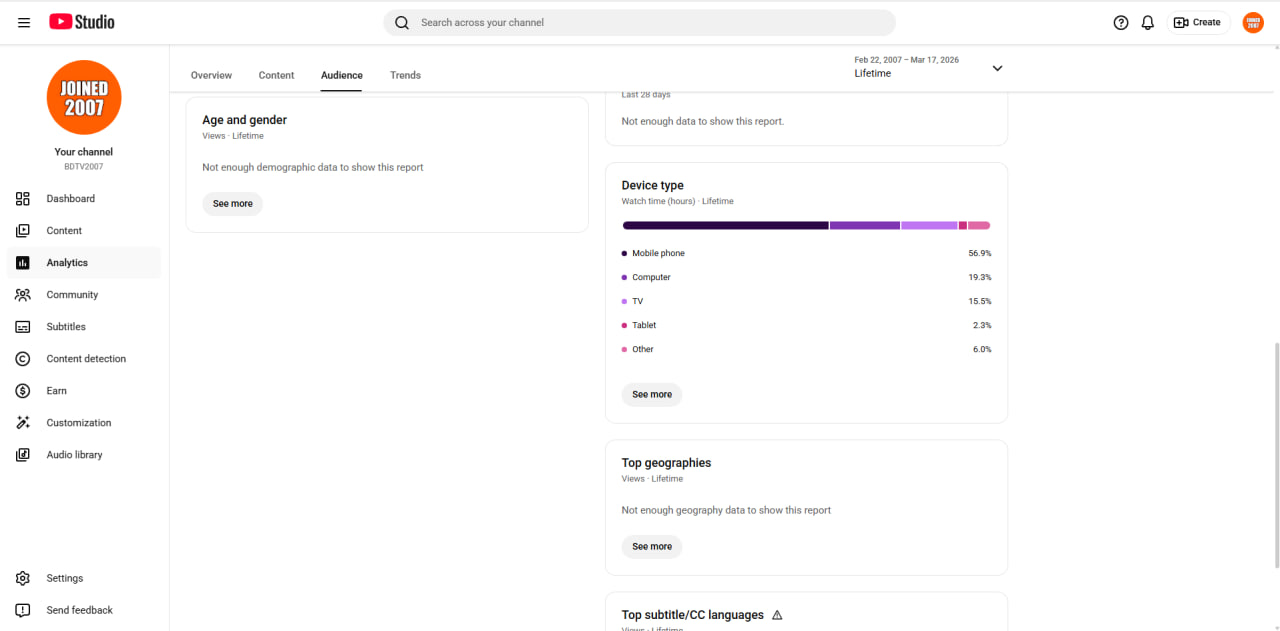This screenshot has width=1280, height=631.
Task: Open Earn in the sidebar
Action: pyautogui.click(x=84, y=391)
